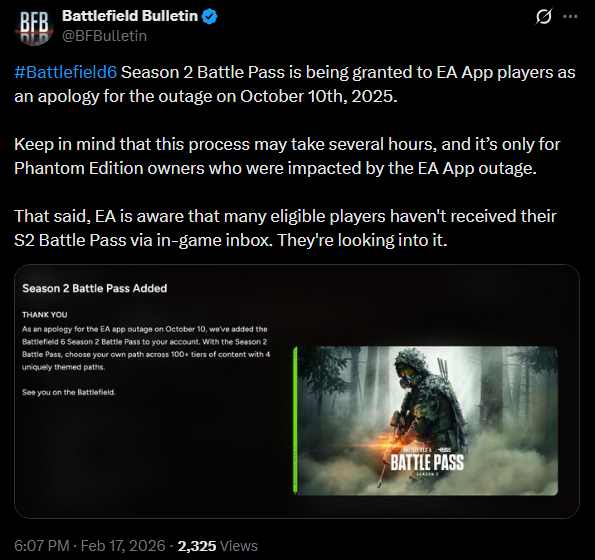Open the #Battlefield6 hashtag link

pyautogui.click(x=66, y=72)
